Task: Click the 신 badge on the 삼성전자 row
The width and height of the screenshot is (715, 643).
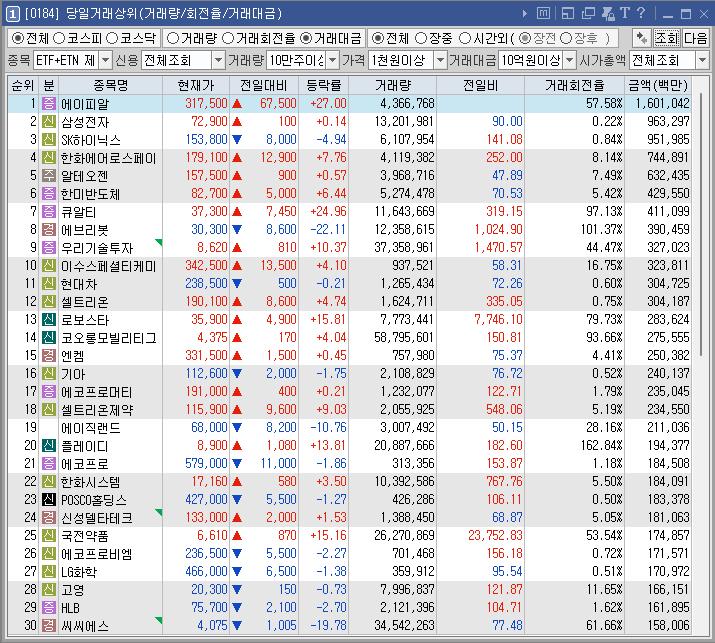Action: tap(49, 121)
